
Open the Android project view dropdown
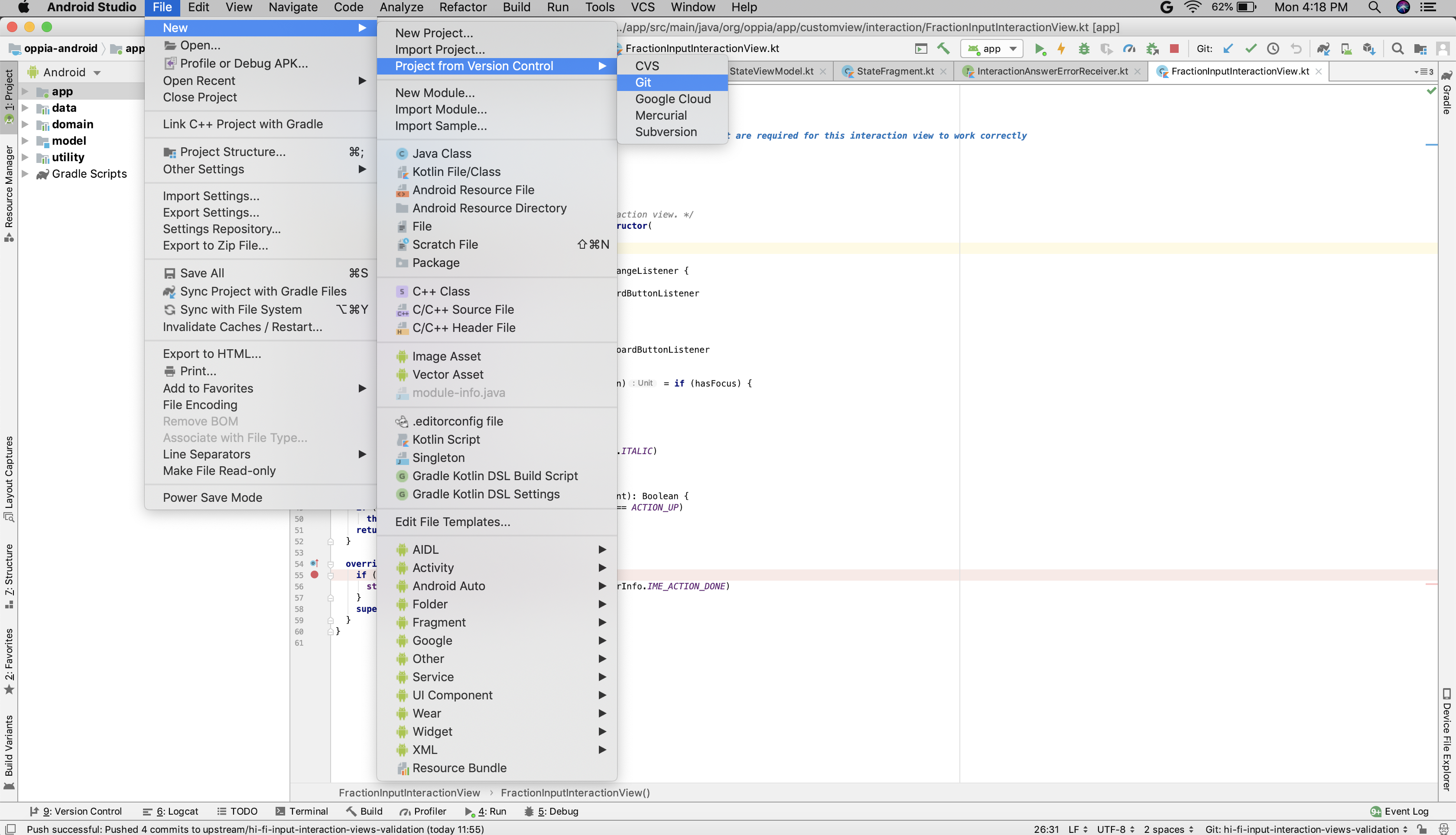(64, 72)
